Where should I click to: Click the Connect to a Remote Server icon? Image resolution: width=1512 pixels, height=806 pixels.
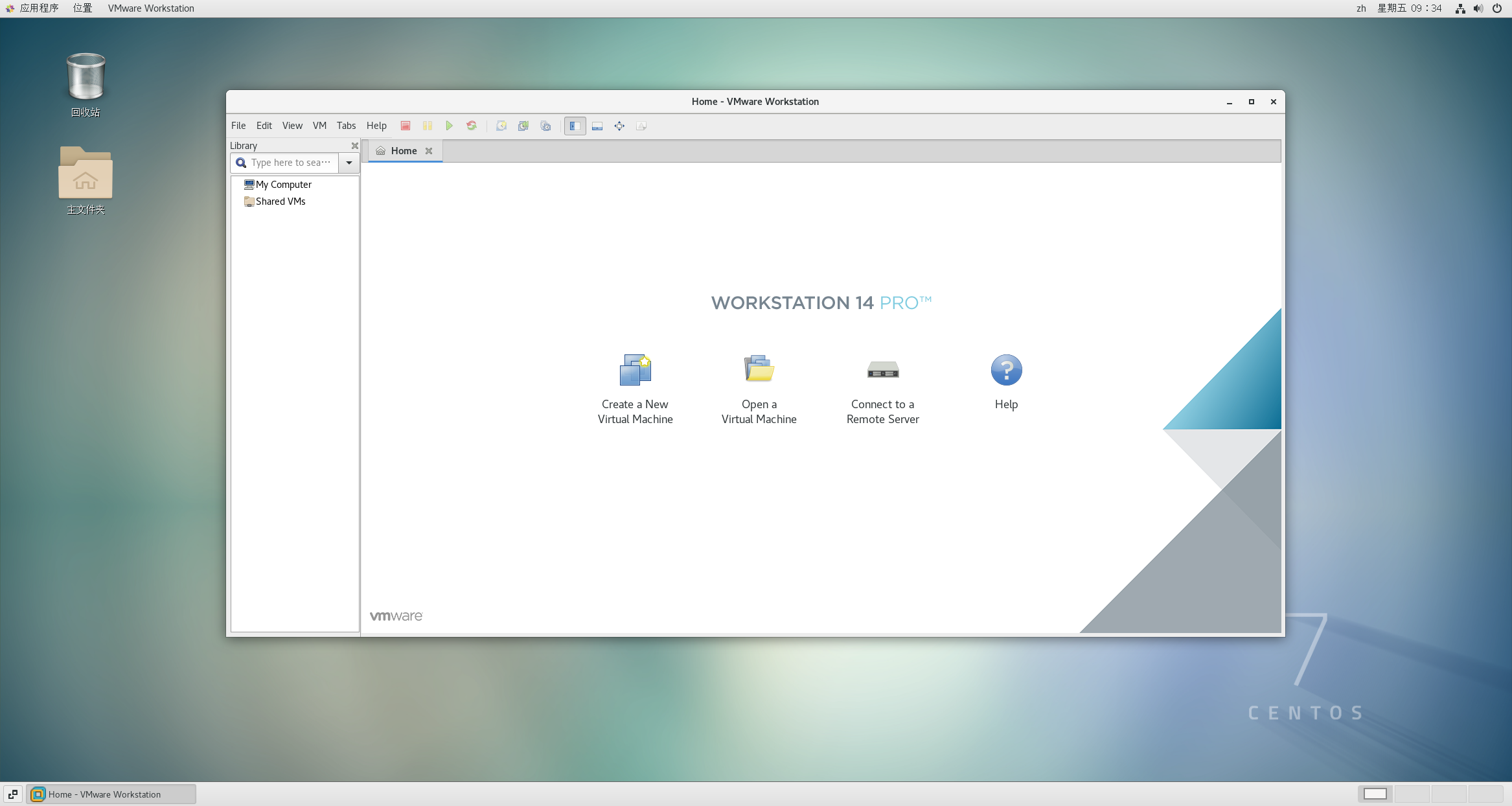(x=883, y=370)
